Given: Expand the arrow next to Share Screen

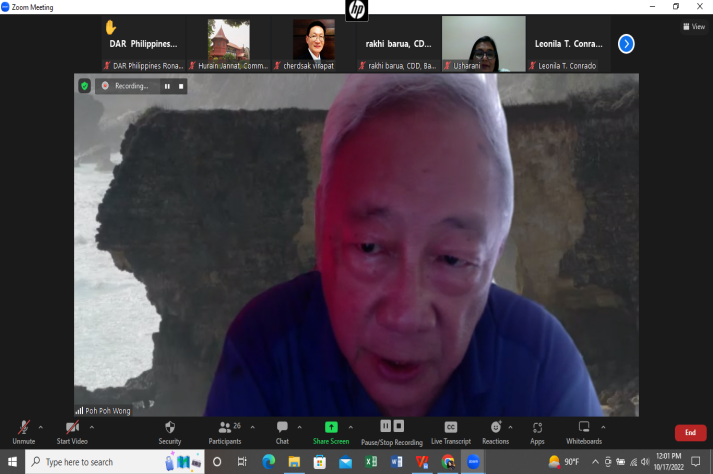Looking at the screenshot, I should point(350,426).
